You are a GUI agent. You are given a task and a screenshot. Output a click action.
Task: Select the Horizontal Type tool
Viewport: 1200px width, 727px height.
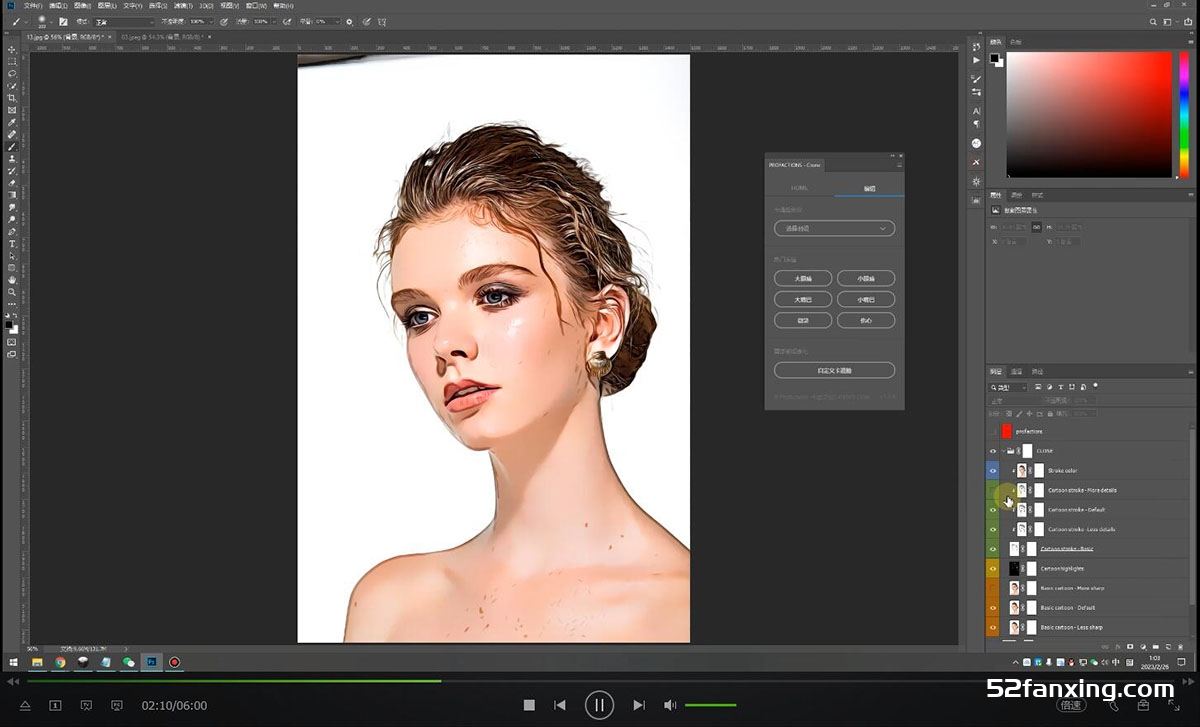(x=12, y=244)
